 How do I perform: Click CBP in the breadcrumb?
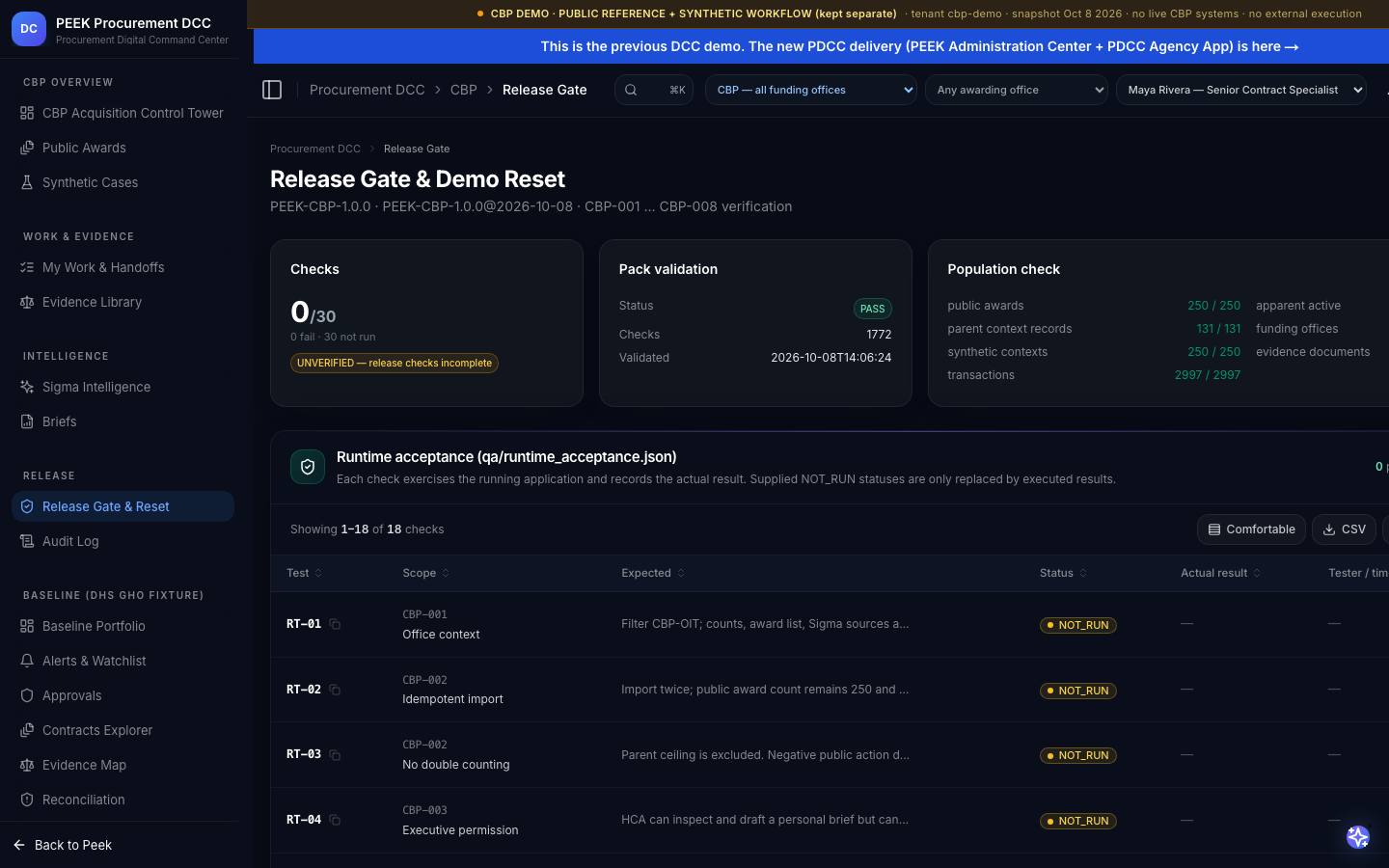point(464,90)
